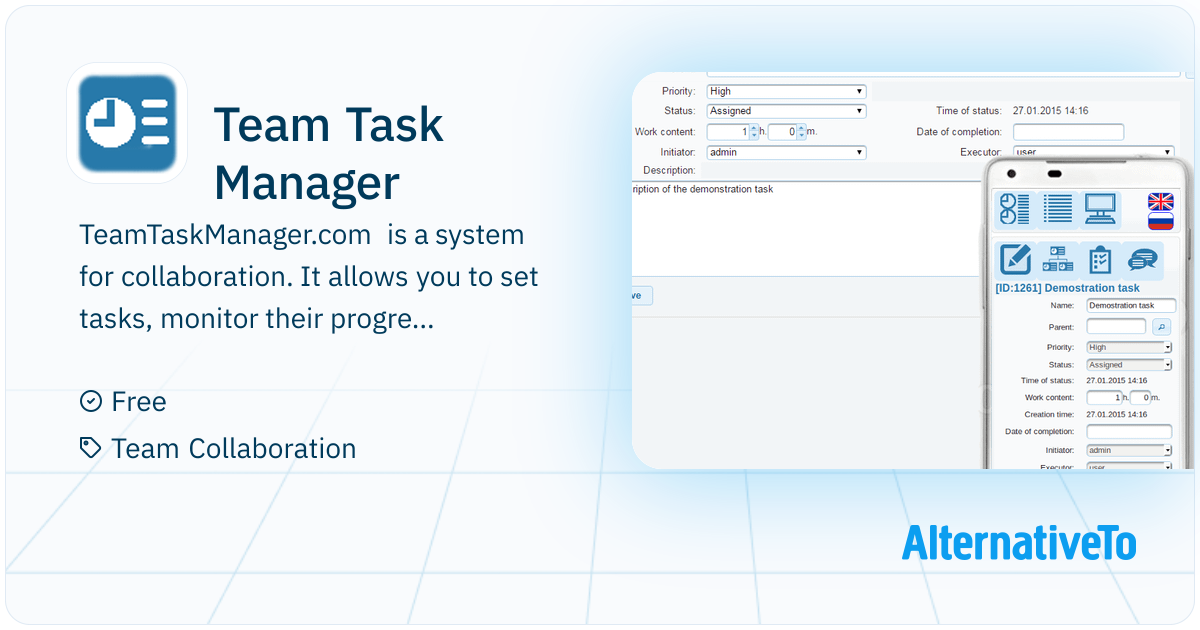The width and height of the screenshot is (1200, 630).
Task: Open the phone Priority dropdown set to High
Action: point(1129,347)
